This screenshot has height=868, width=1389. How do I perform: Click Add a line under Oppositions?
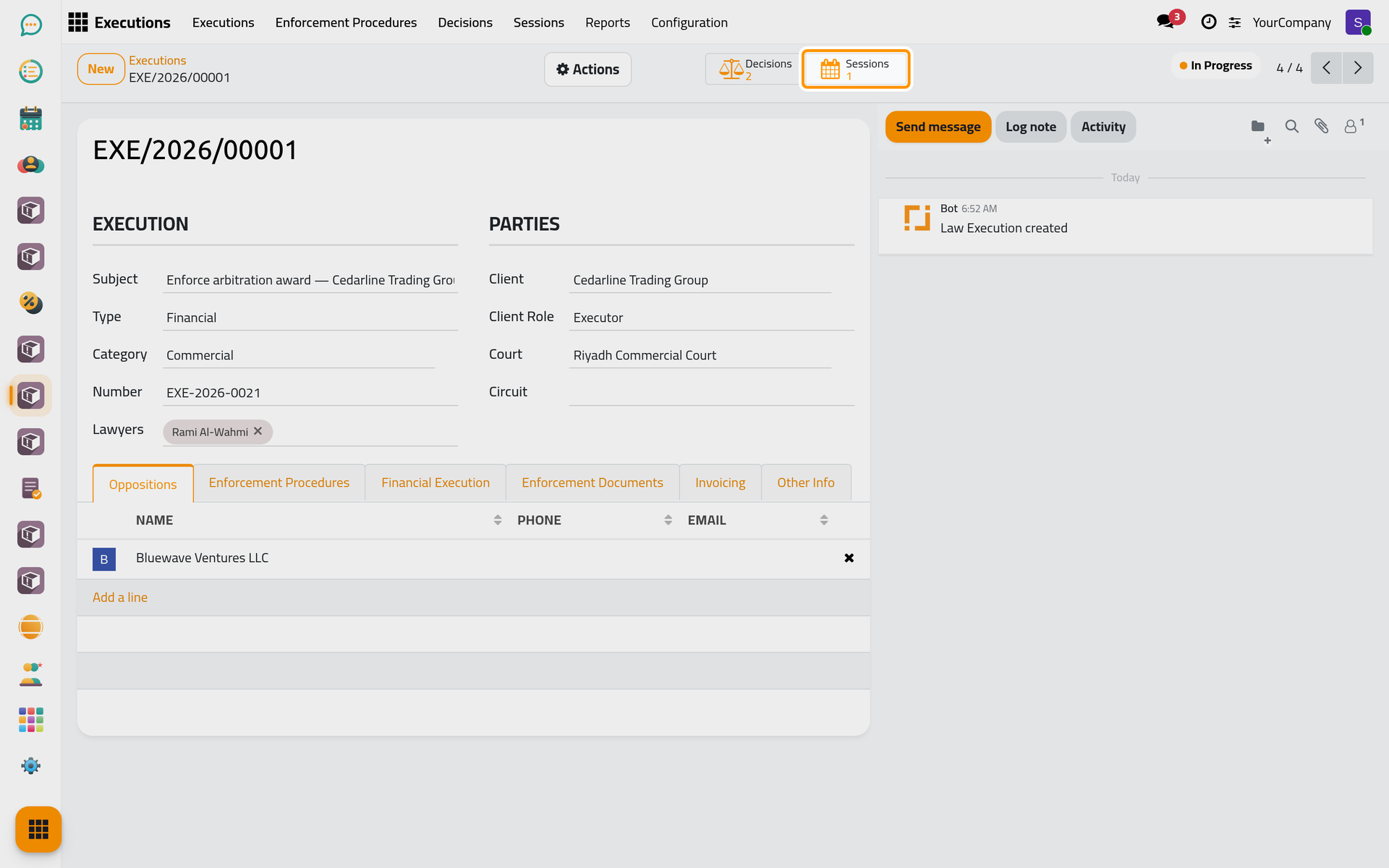[x=120, y=597]
